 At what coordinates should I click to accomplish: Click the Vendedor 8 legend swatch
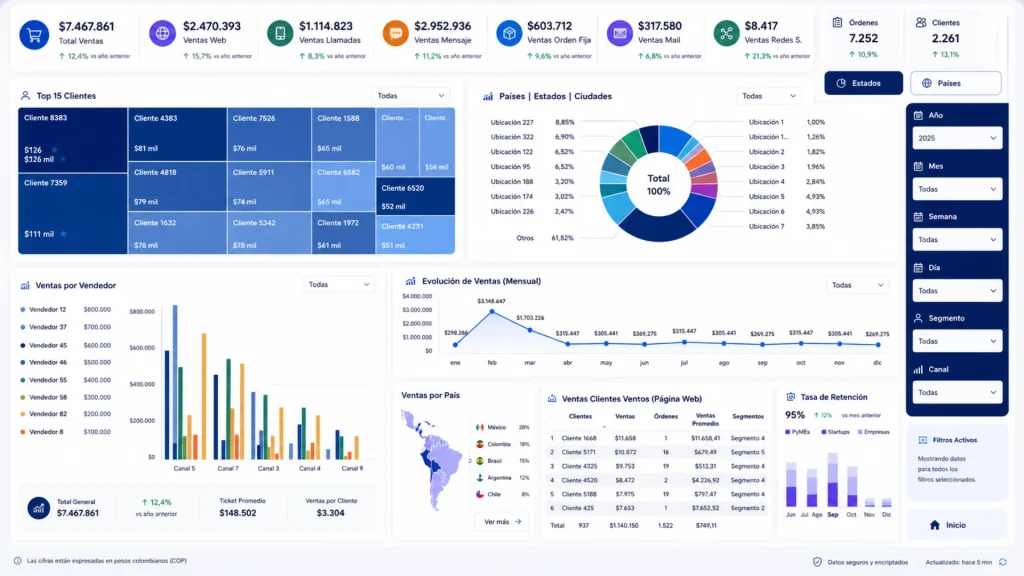click(x=23, y=432)
